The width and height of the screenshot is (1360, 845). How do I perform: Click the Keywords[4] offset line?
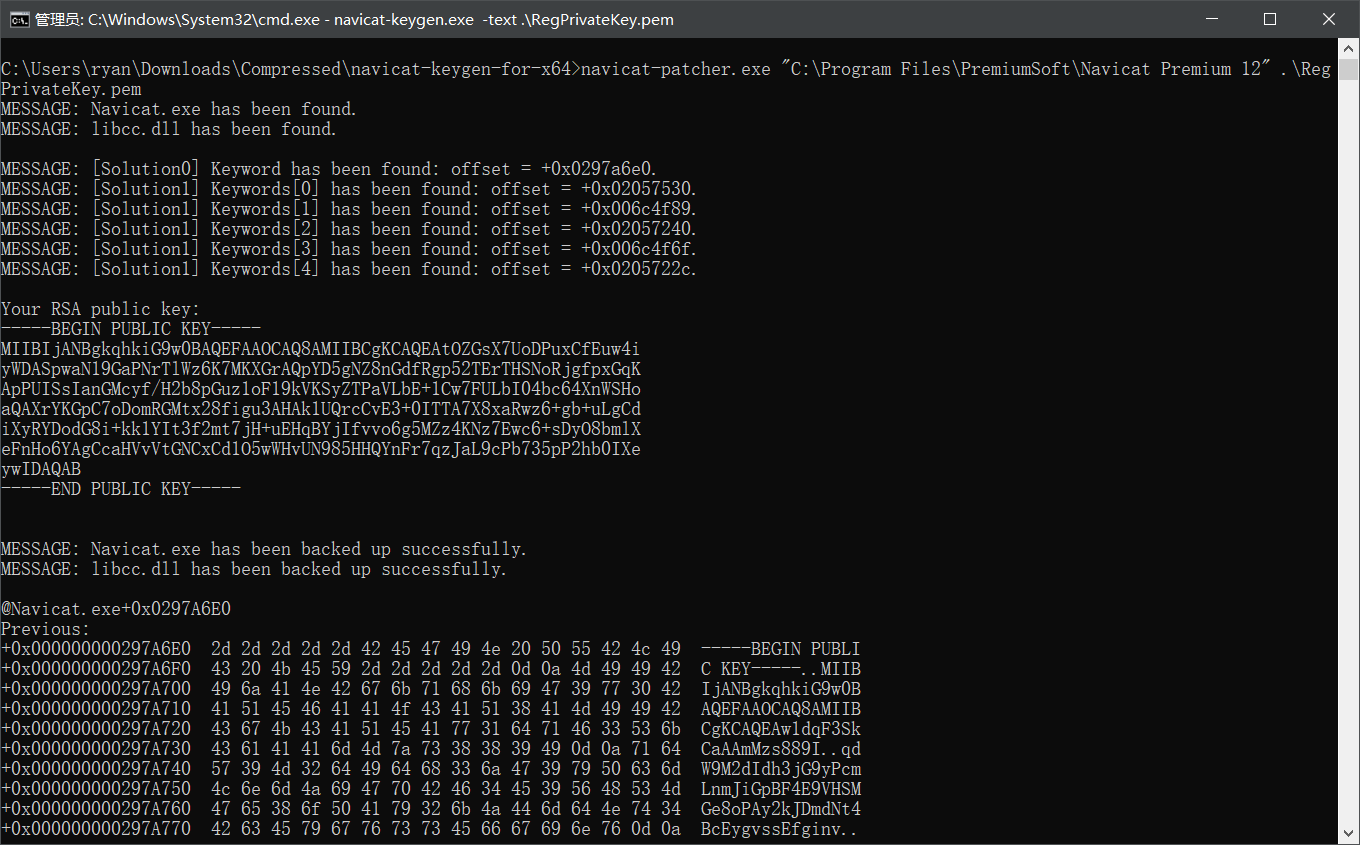[348, 269]
